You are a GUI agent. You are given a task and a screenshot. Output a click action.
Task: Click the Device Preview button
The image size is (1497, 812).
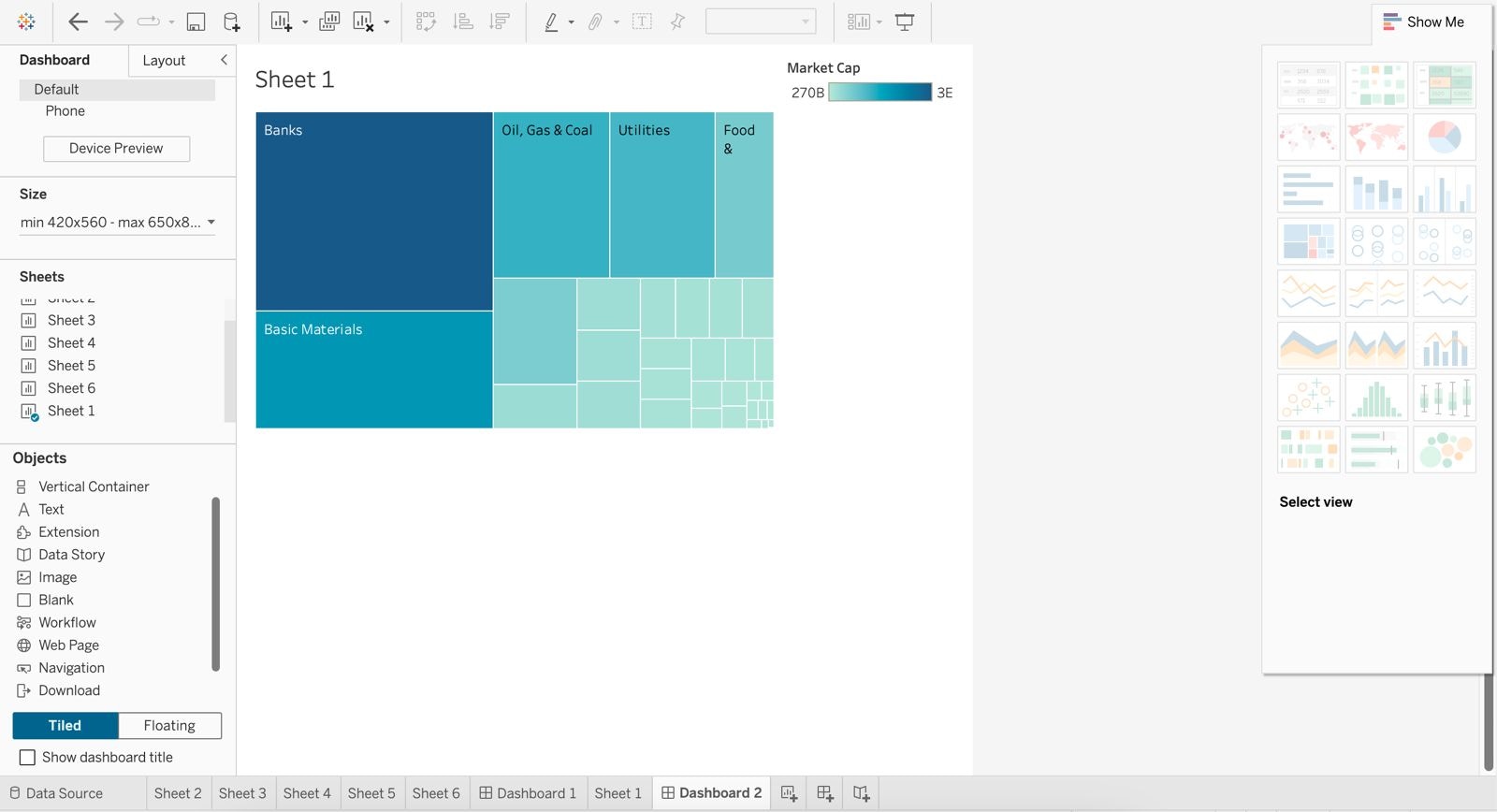tap(116, 149)
